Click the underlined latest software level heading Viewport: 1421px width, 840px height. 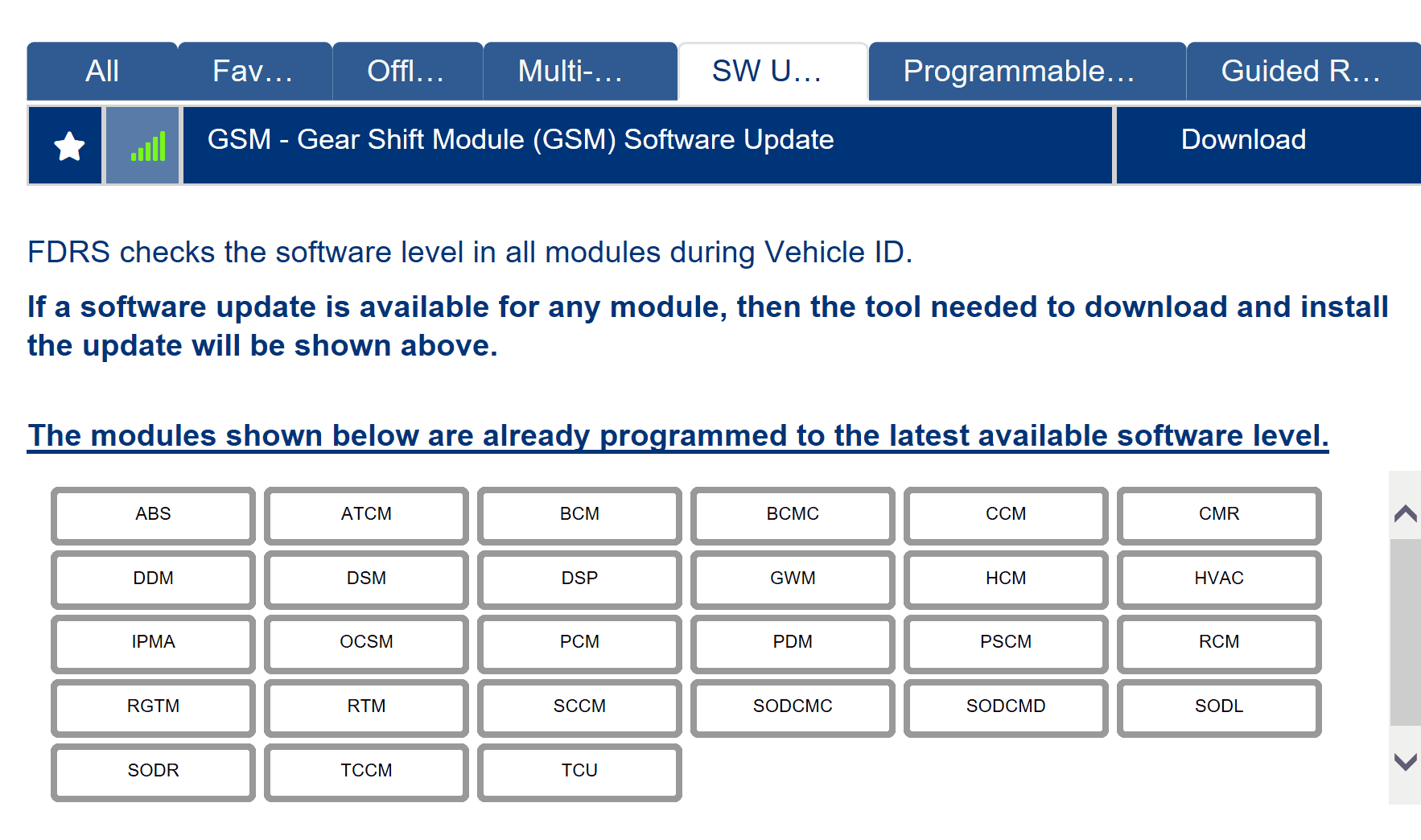[678, 436]
